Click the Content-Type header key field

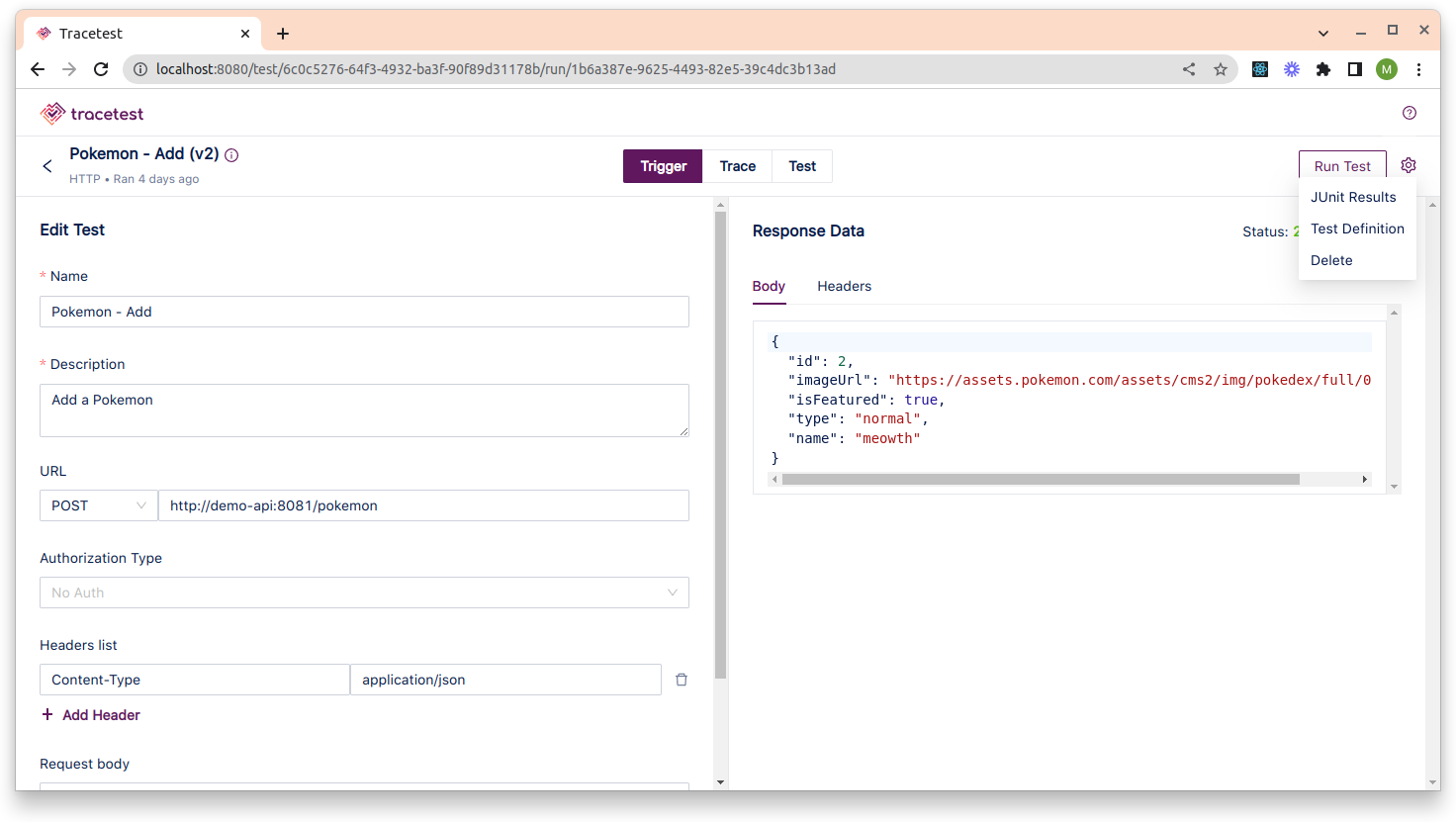[195, 680]
